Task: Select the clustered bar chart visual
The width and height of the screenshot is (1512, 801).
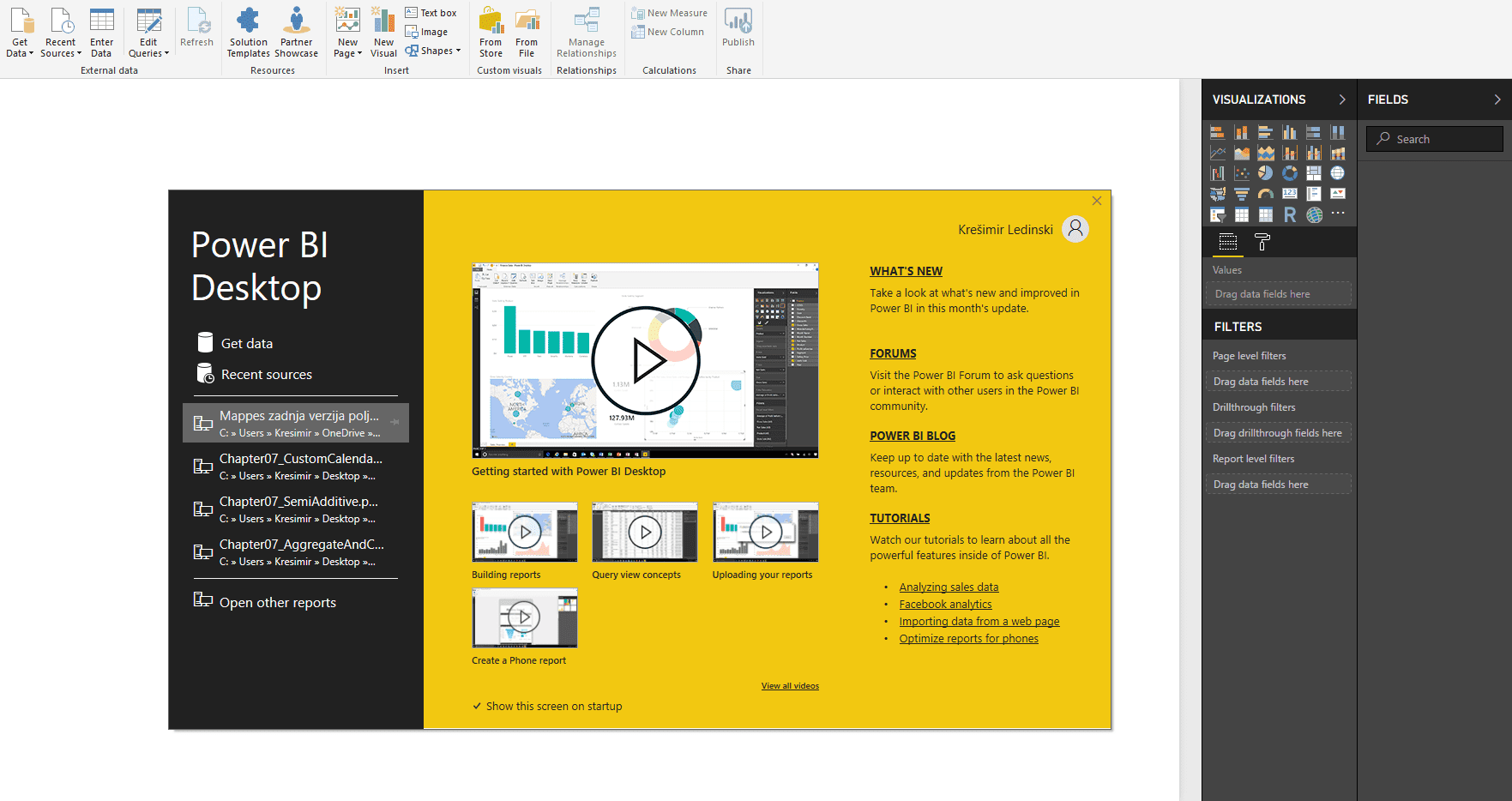Action: tap(1265, 132)
